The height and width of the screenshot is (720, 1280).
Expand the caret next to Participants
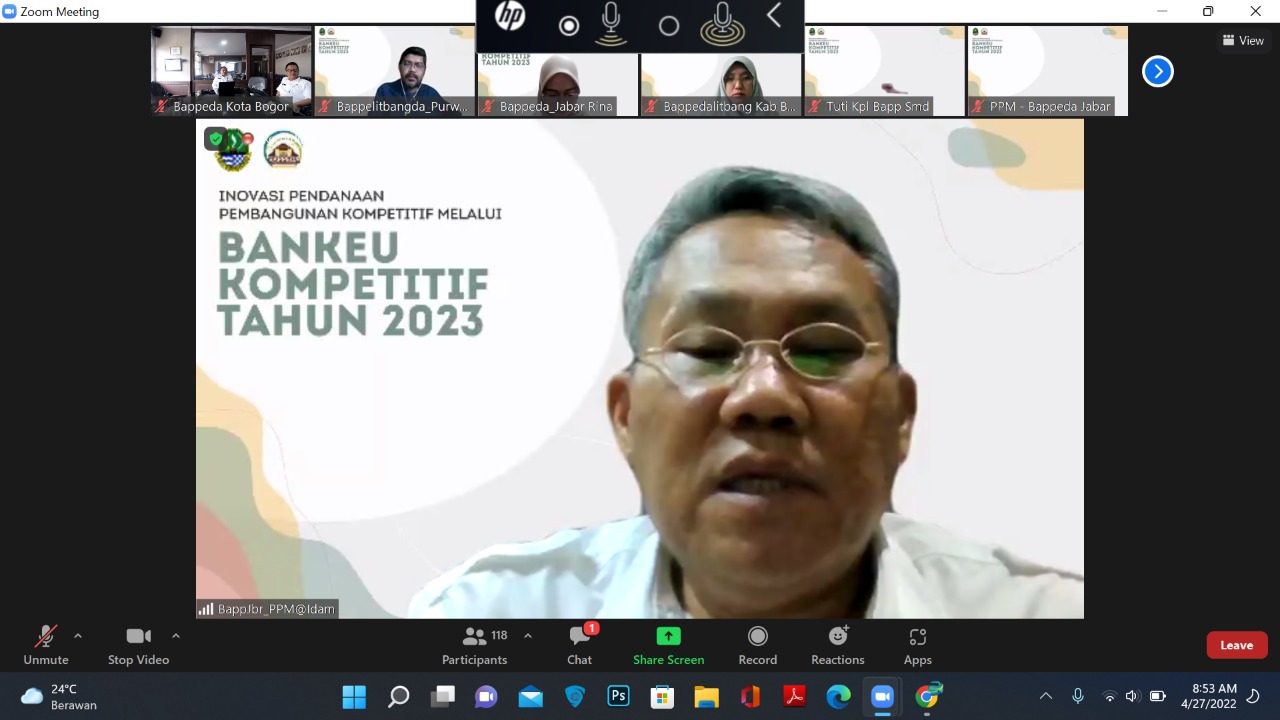click(528, 636)
